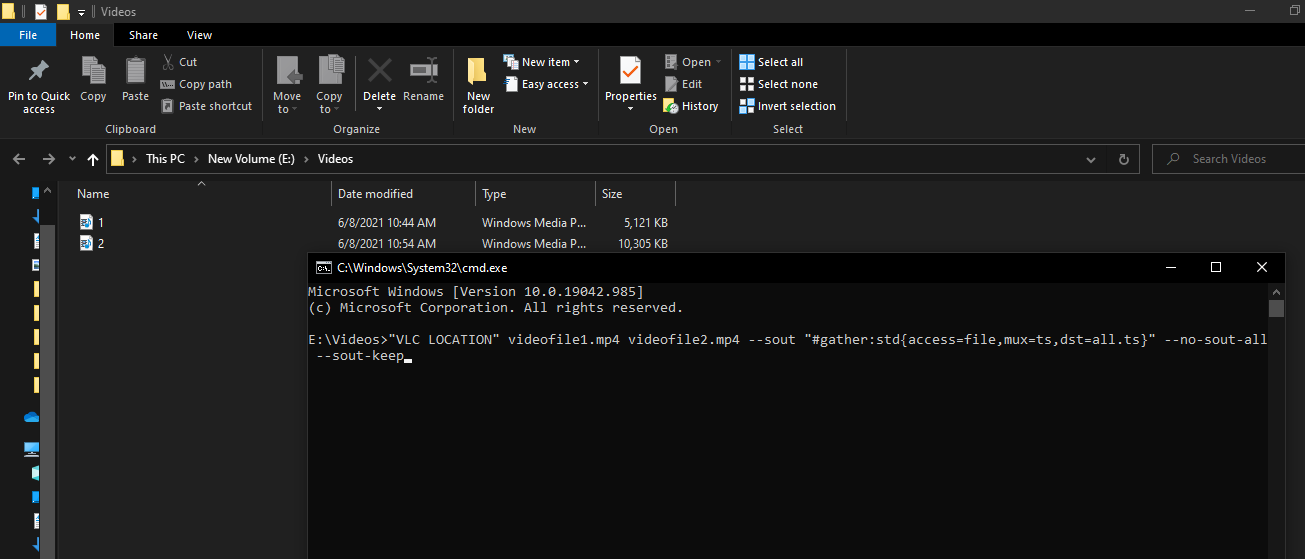Click the Delete red X icon
1305x559 pixels.
point(379,72)
